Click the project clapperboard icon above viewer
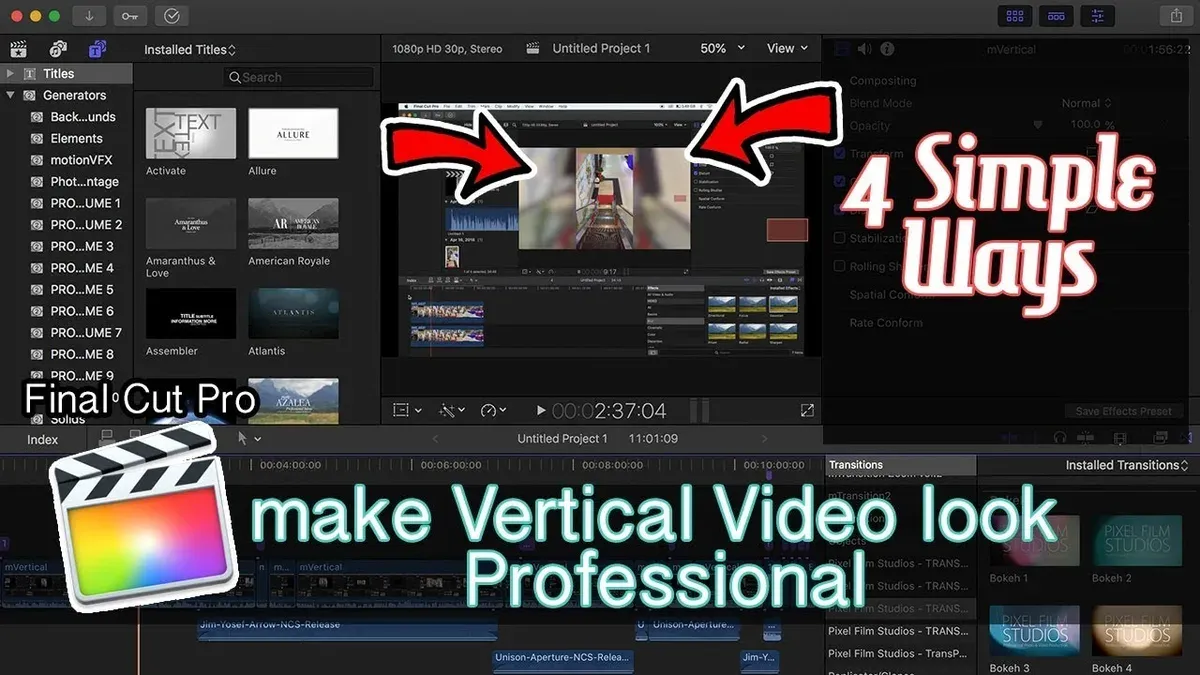 pyautogui.click(x=534, y=48)
